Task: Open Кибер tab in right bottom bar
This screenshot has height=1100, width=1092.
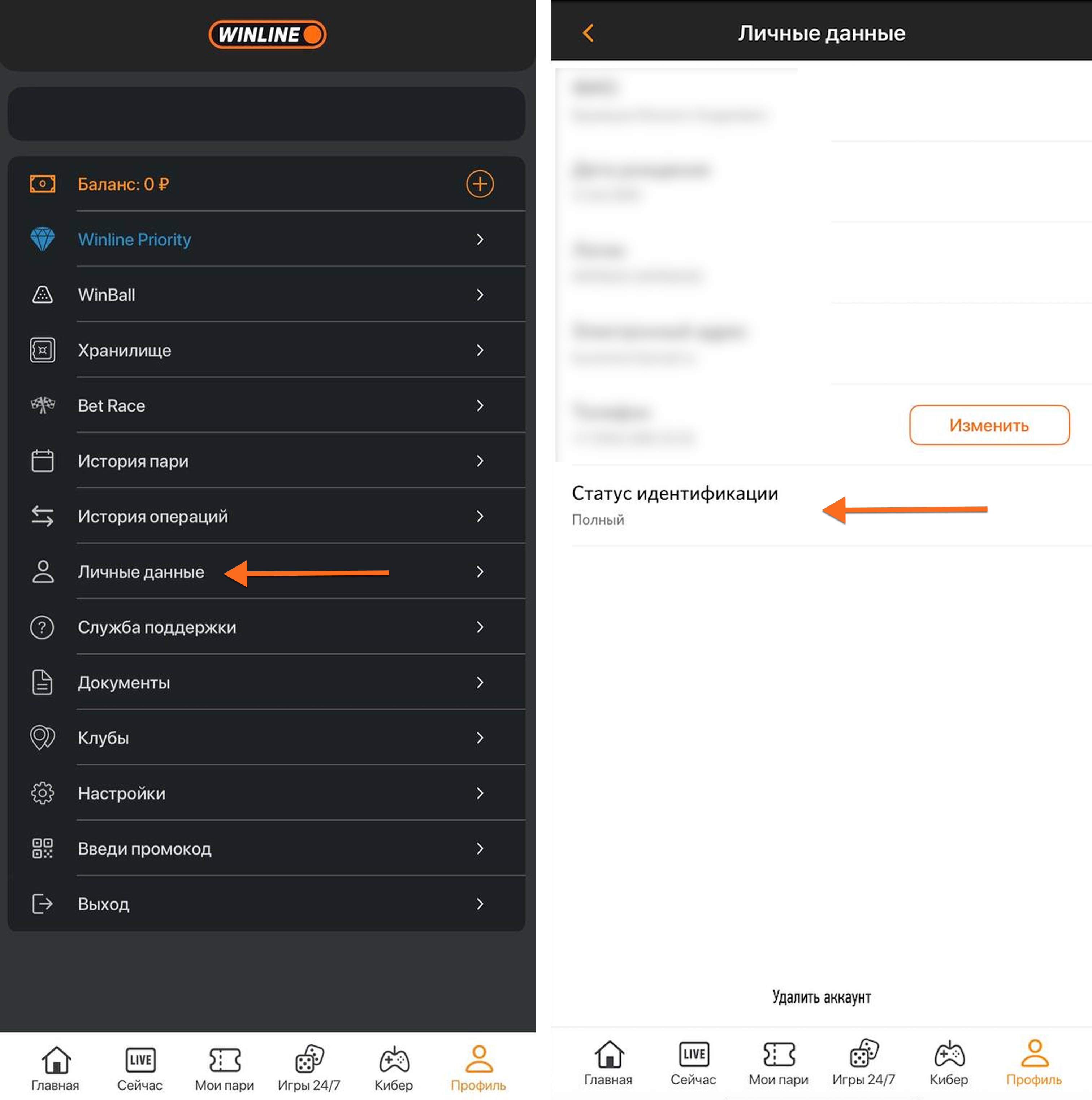Action: tap(948, 1063)
